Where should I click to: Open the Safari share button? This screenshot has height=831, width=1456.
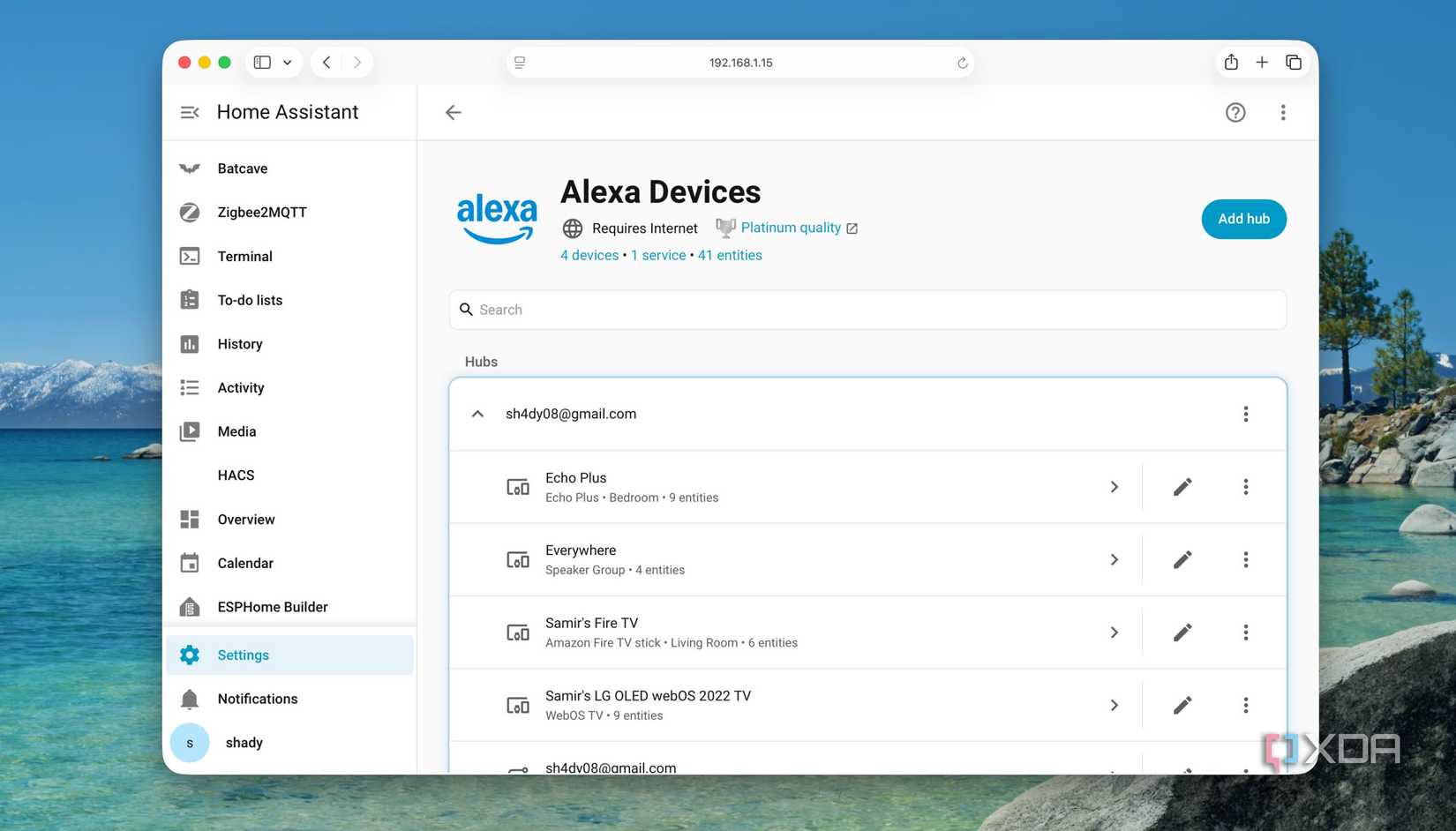[1231, 63]
